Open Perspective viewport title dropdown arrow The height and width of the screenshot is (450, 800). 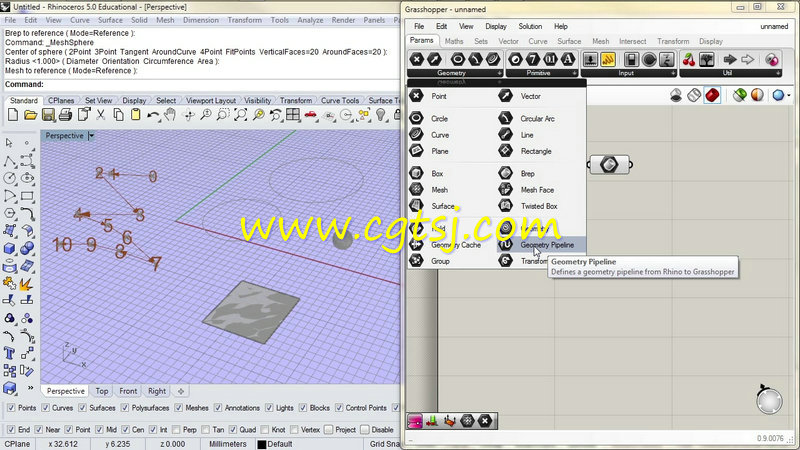click(x=91, y=136)
